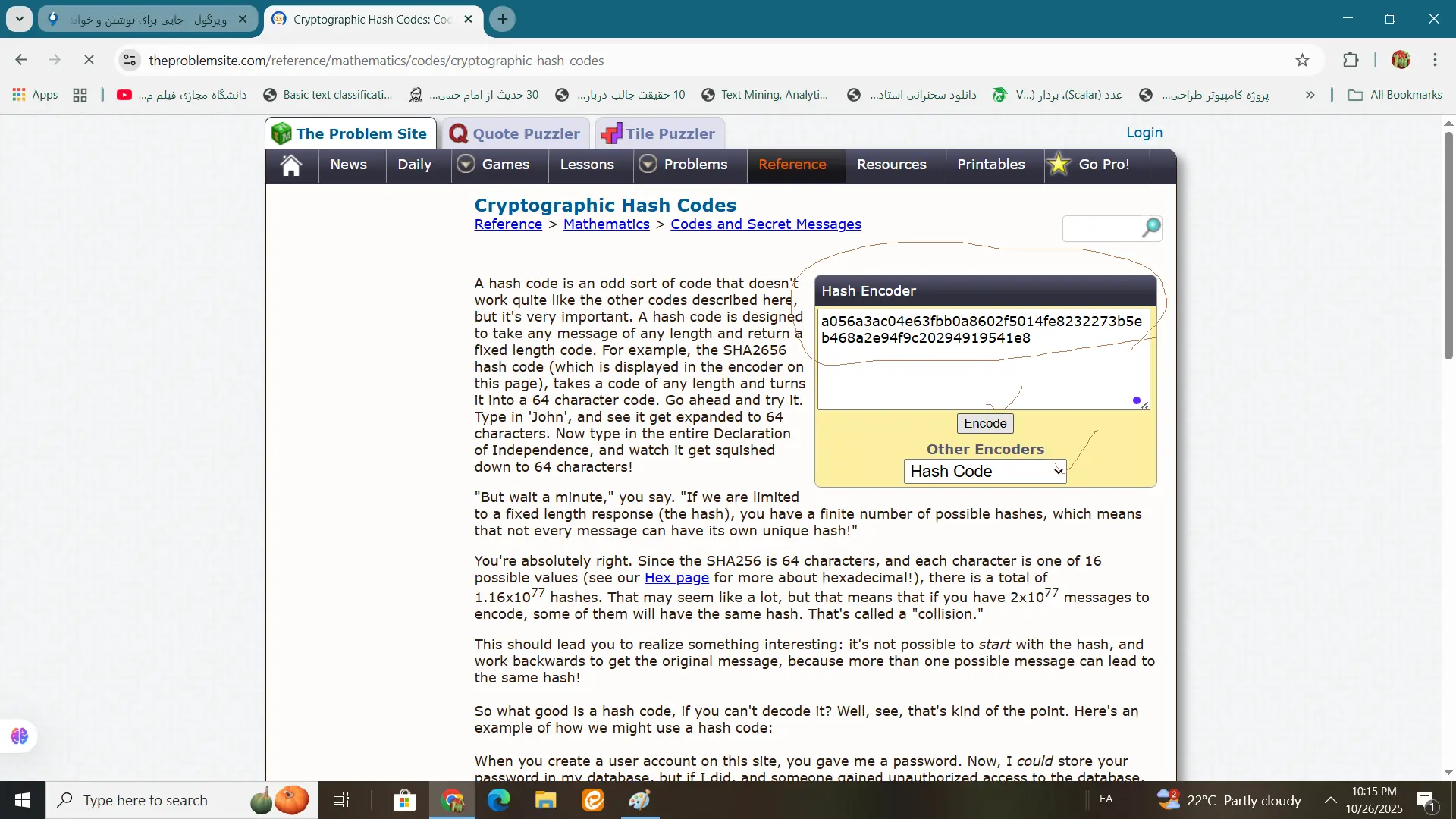Viewport: 1456px width, 819px height.
Task: Open Microsoft Edge from taskbar
Action: [498, 800]
